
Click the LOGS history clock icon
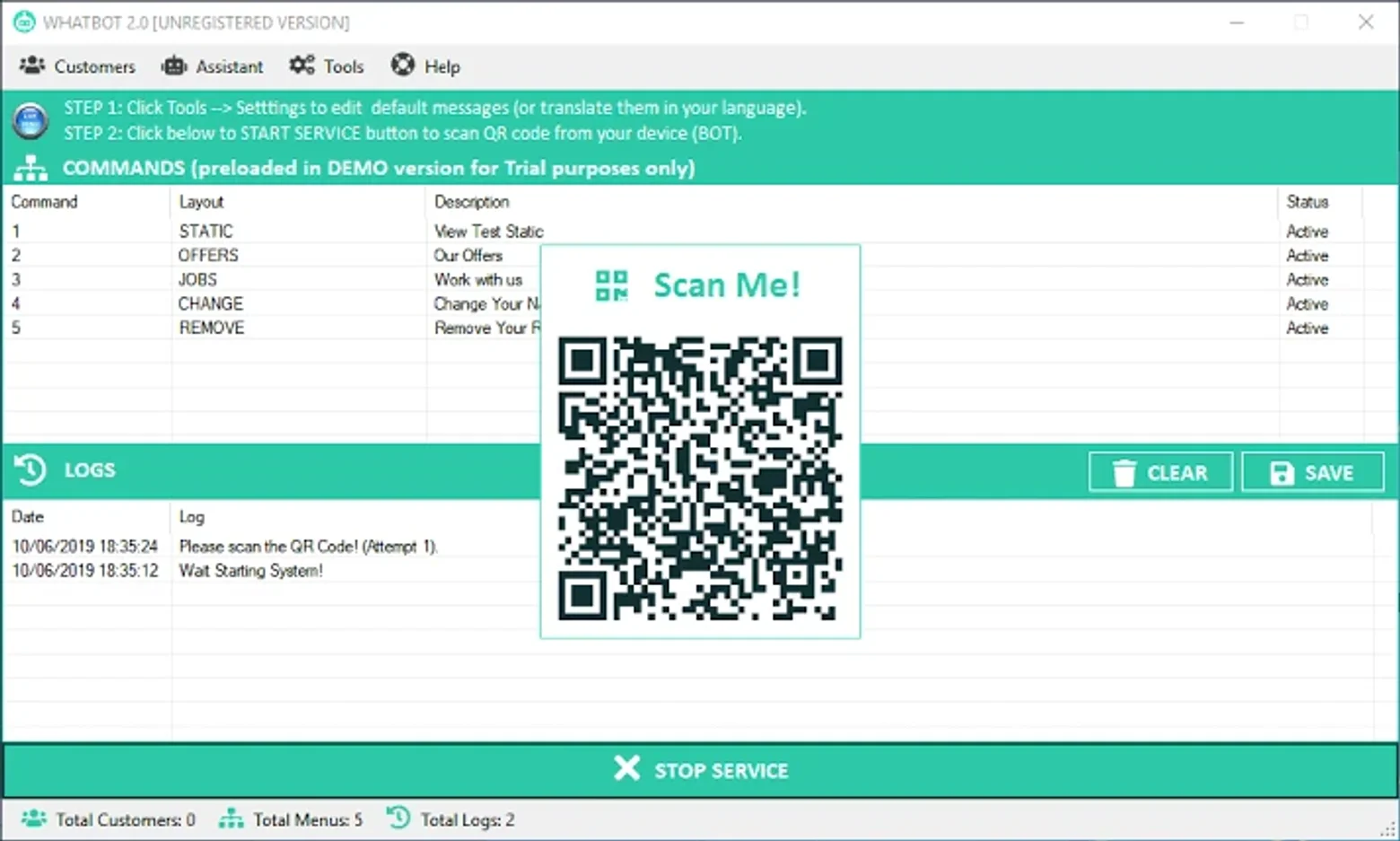tap(30, 469)
